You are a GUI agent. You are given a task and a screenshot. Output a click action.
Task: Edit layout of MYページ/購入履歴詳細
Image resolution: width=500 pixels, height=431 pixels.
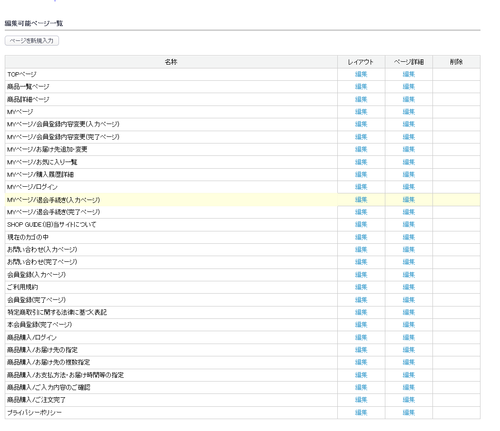(361, 174)
